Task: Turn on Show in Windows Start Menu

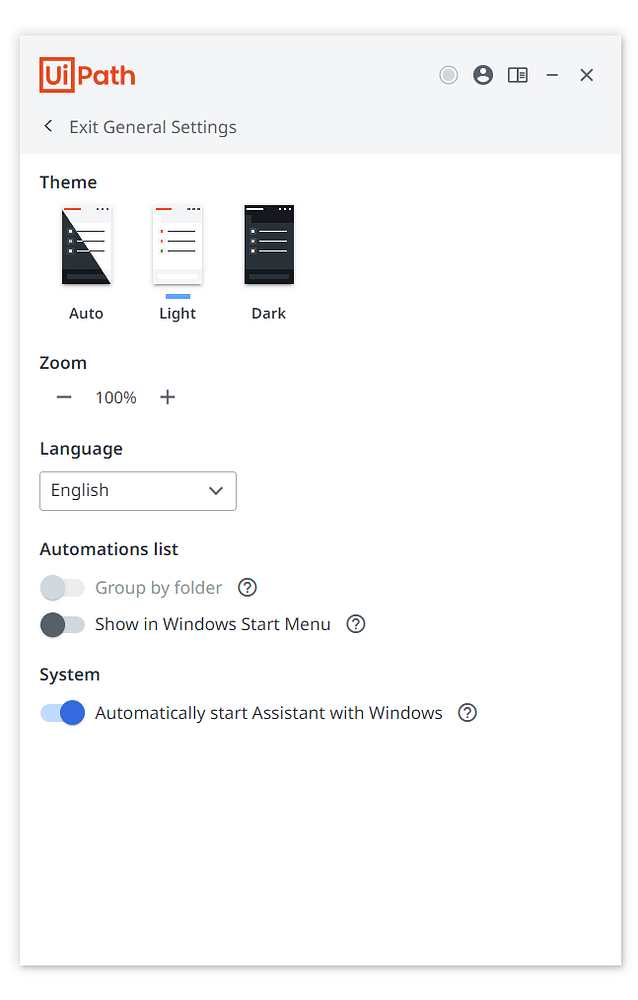Action: 63,623
